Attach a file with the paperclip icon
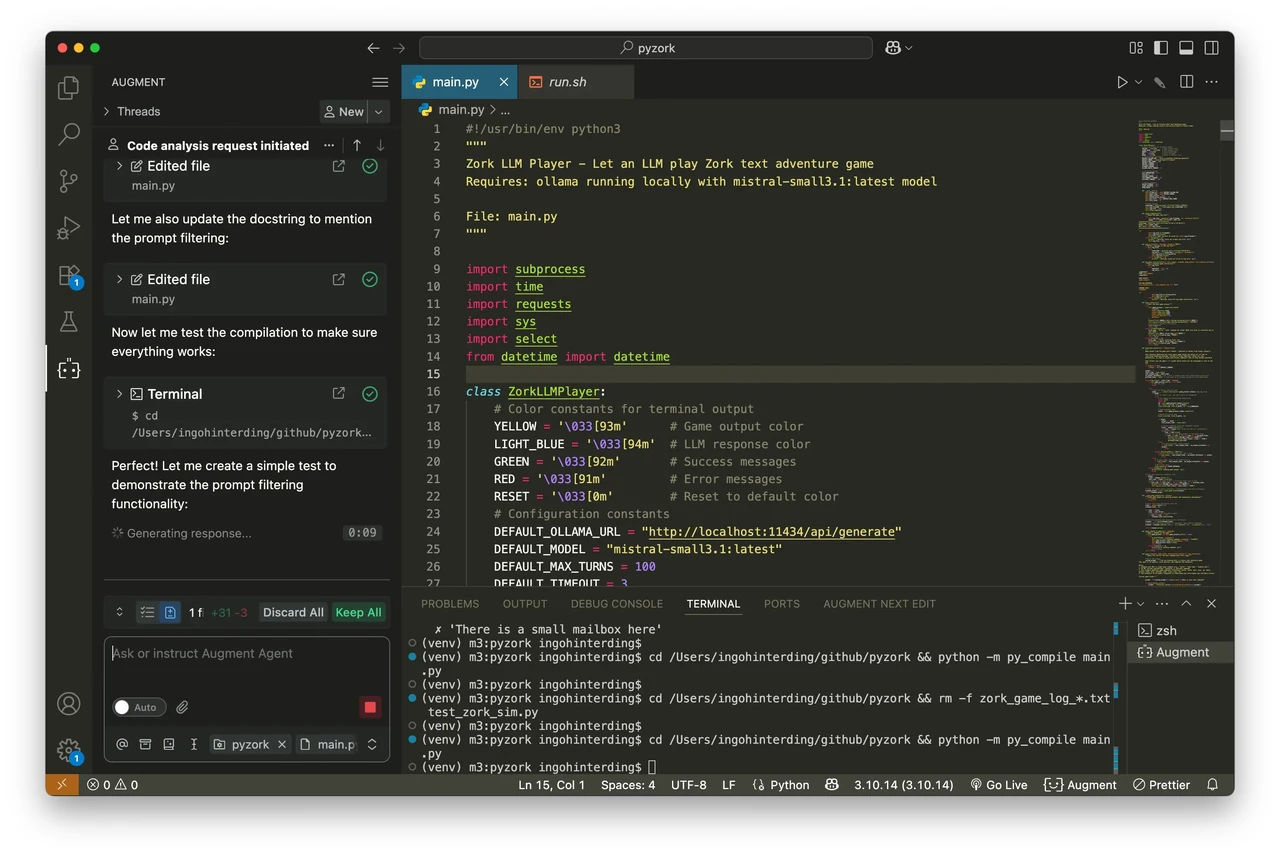 (x=183, y=707)
